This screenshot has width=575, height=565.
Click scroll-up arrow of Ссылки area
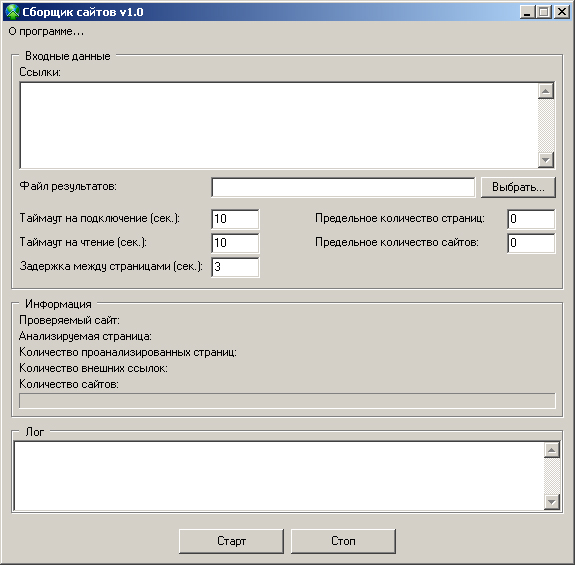(546, 91)
